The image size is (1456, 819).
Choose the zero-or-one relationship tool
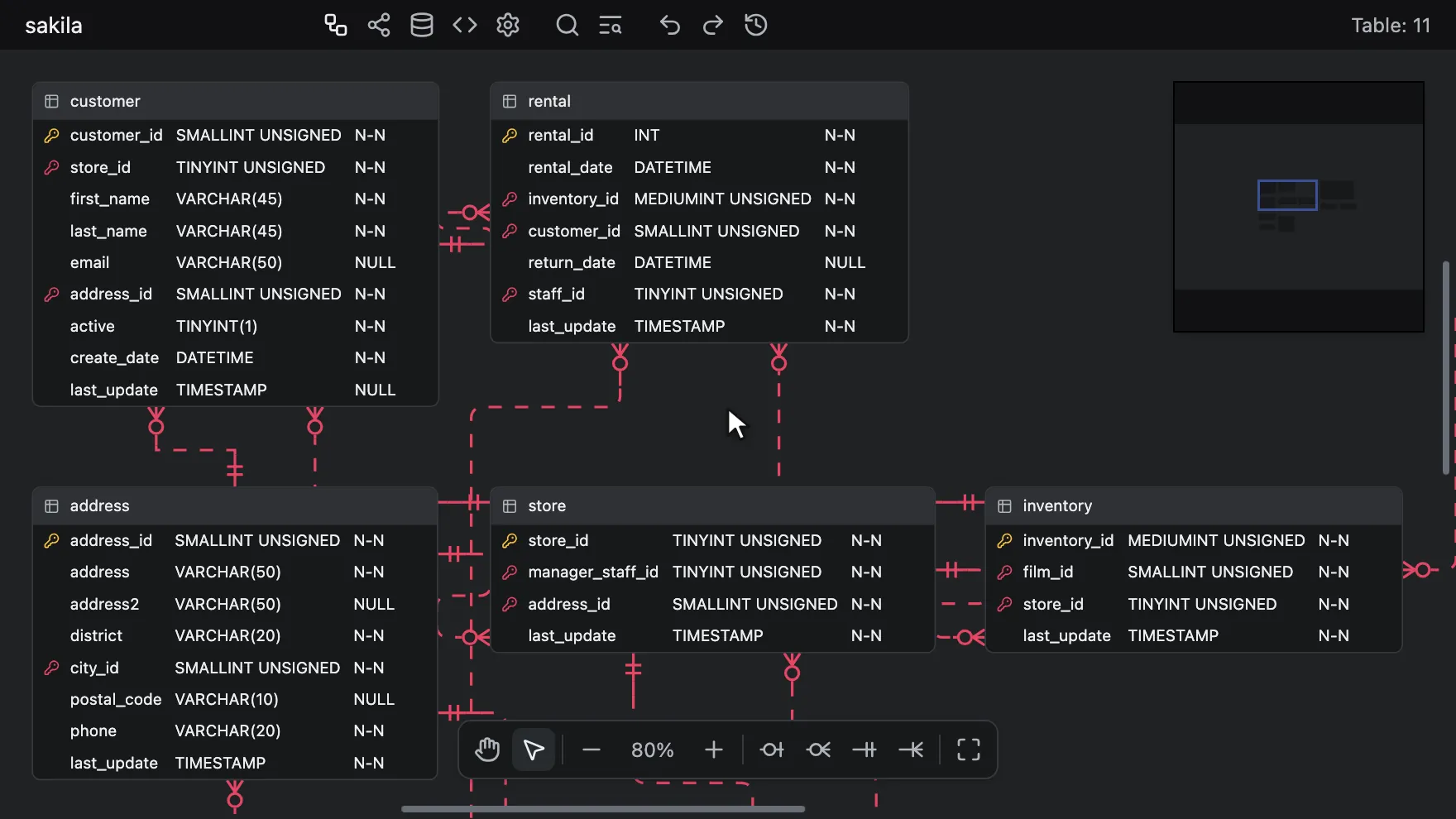tap(772, 750)
